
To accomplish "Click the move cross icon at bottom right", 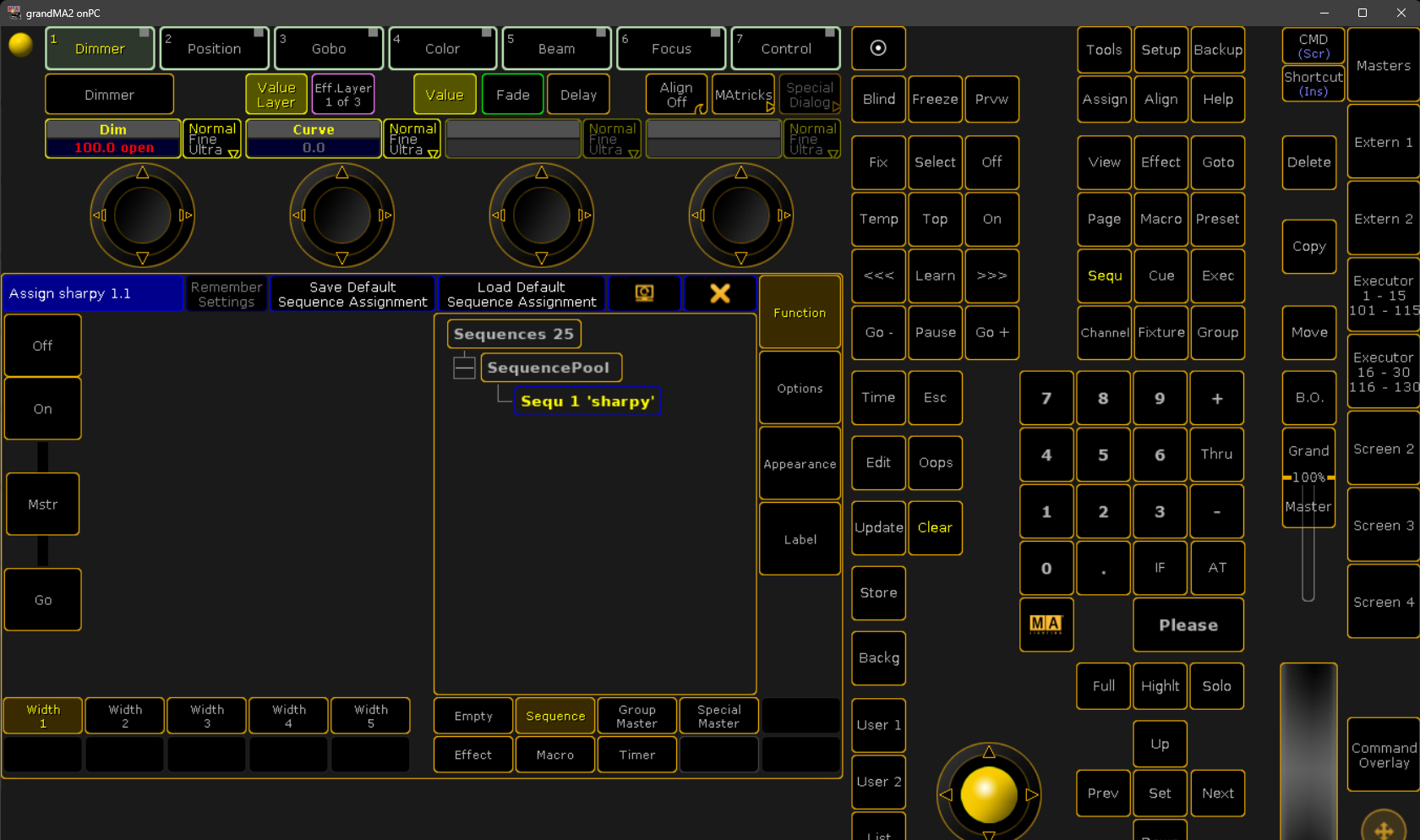I will click(x=1384, y=828).
